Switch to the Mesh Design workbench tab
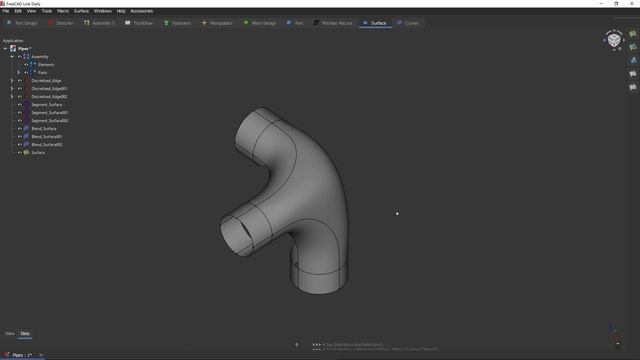640x360 pixels. [260, 23]
